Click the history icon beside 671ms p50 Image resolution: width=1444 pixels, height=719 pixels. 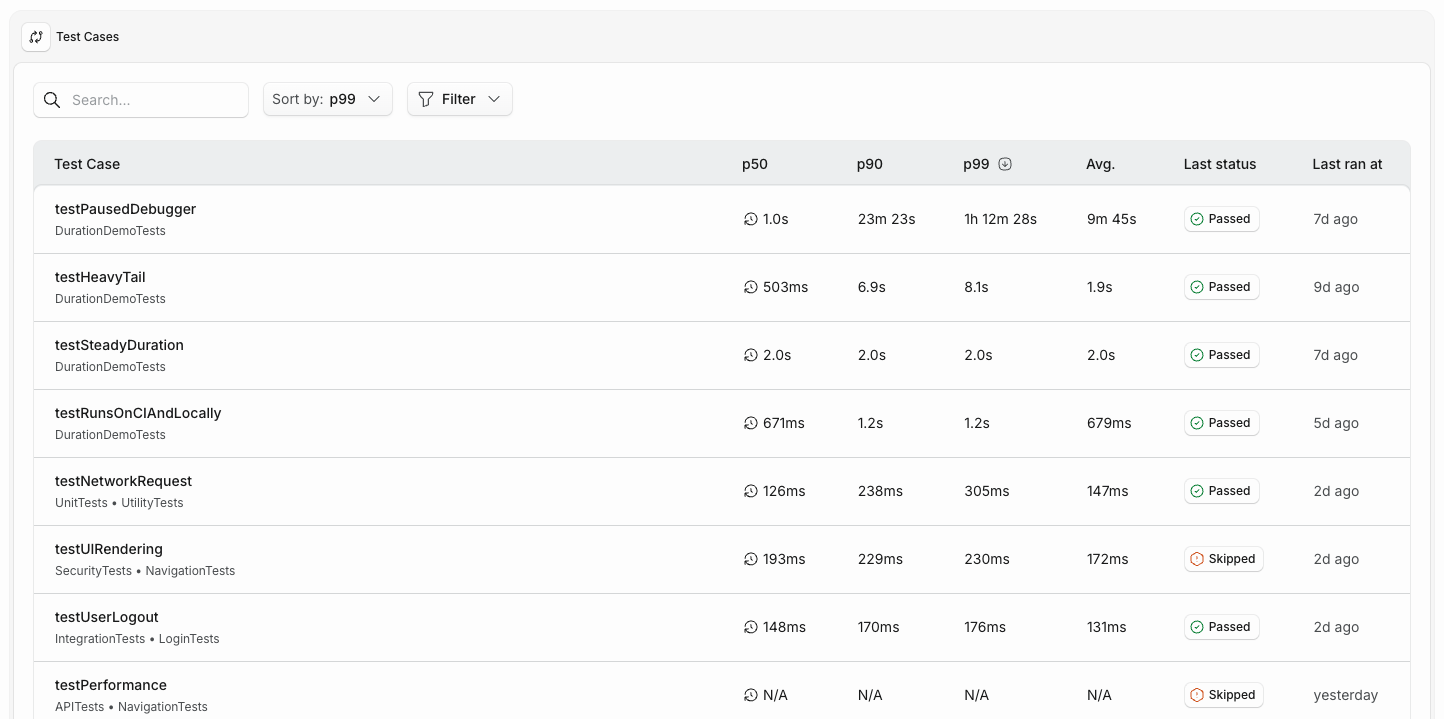[751, 423]
